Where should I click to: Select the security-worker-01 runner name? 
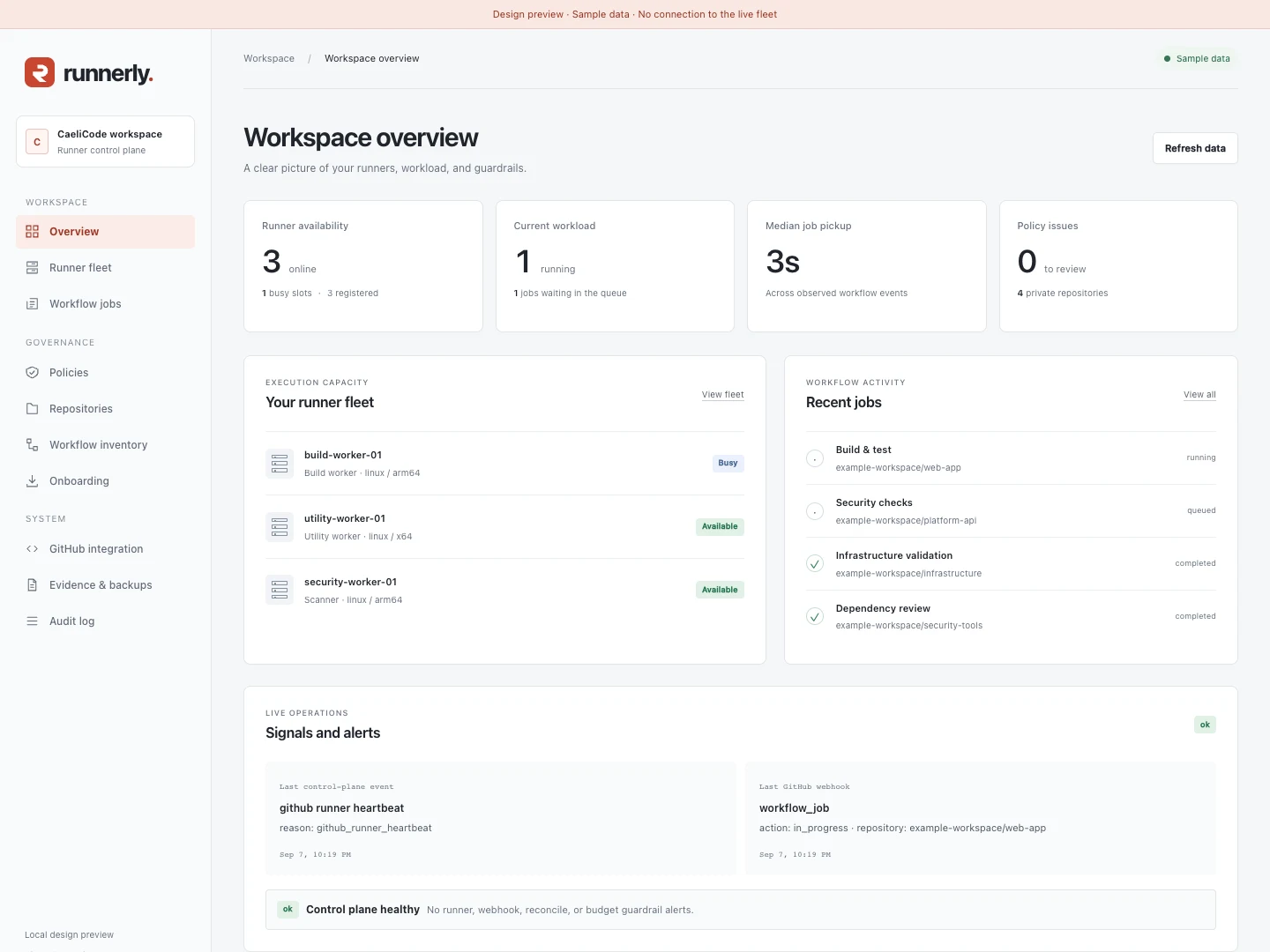coord(350,583)
